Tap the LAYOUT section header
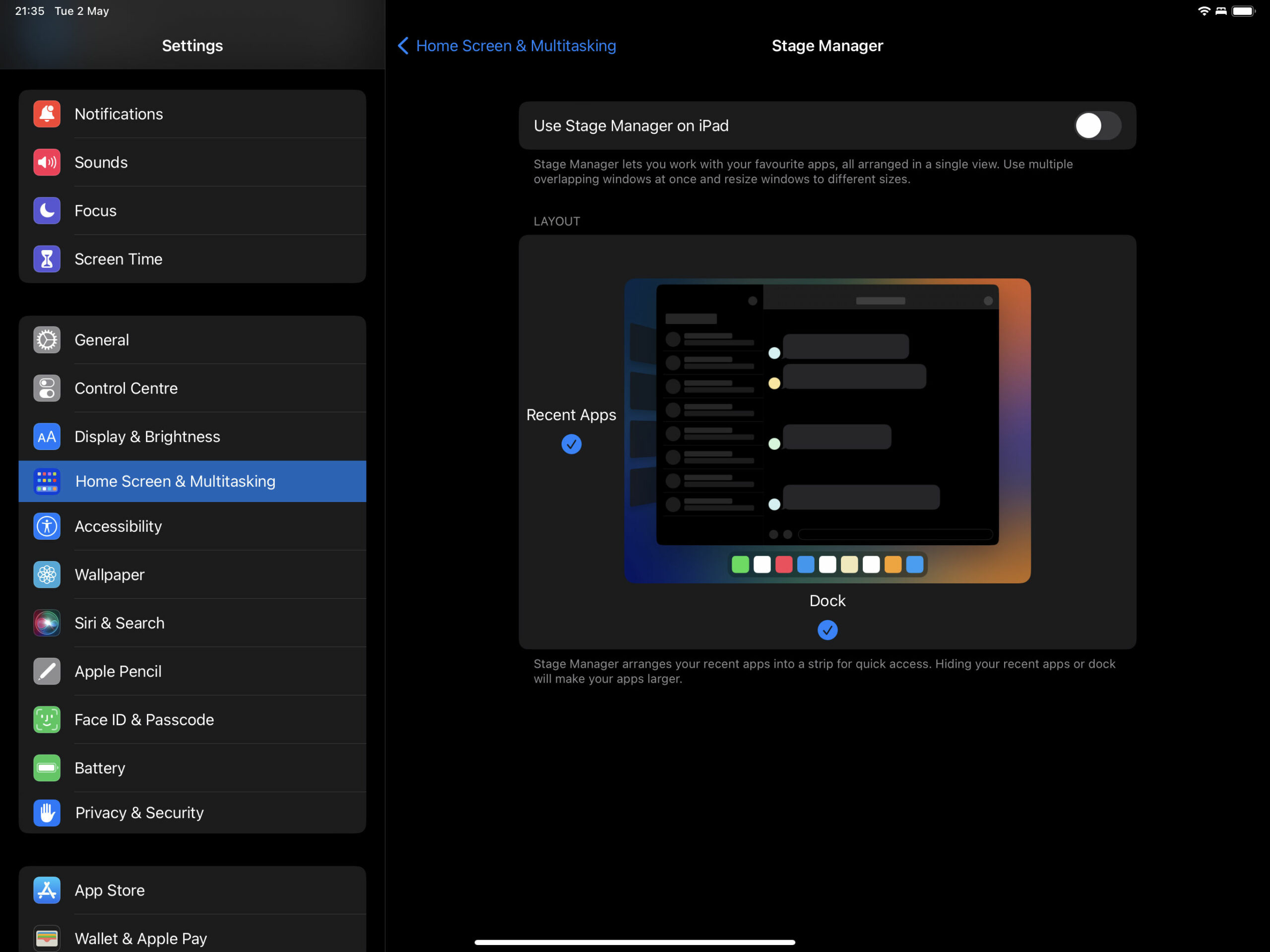The height and width of the screenshot is (952, 1270). [x=557, y=221]
